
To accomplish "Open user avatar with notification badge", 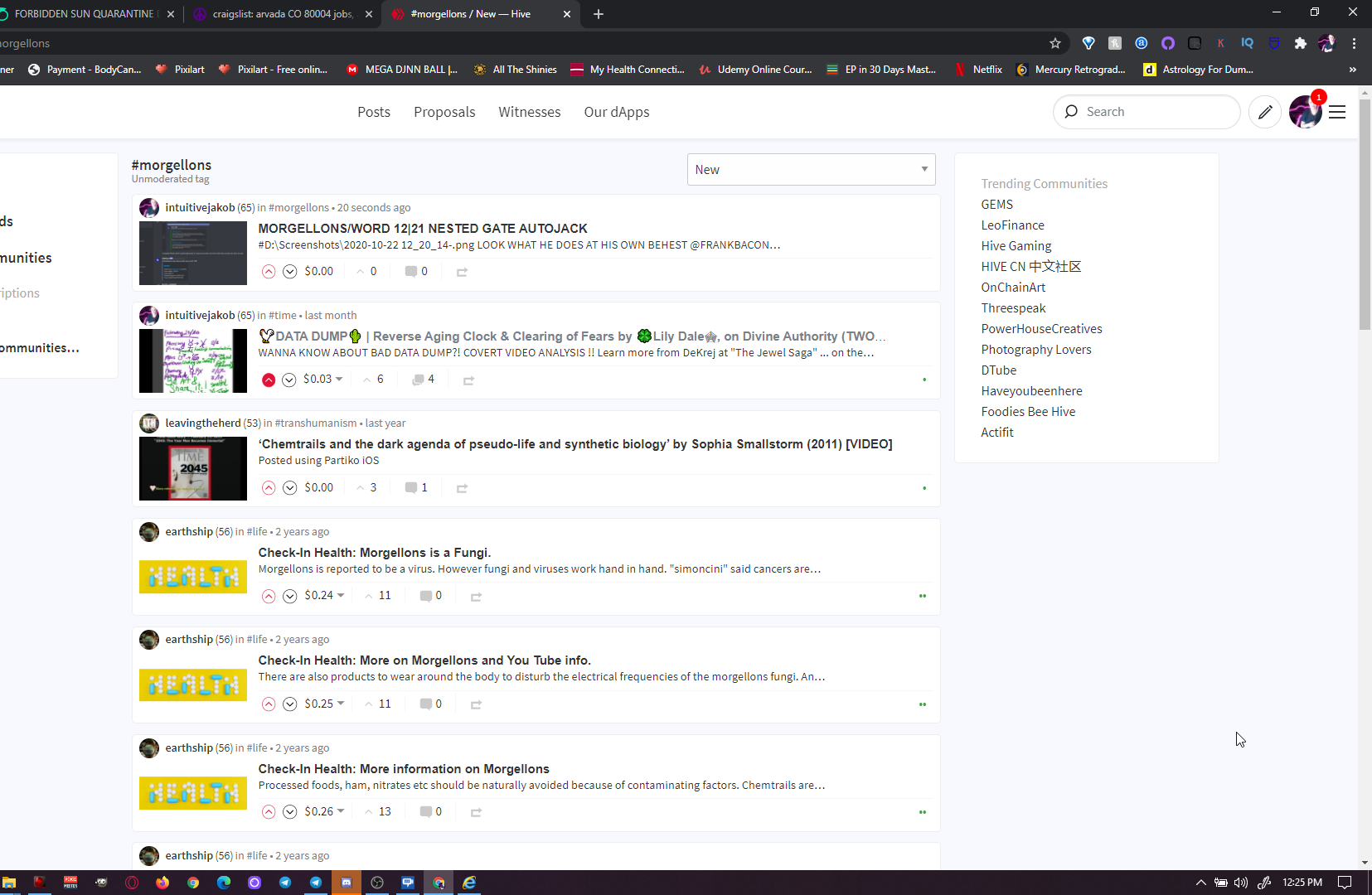I will (1306, 112).
